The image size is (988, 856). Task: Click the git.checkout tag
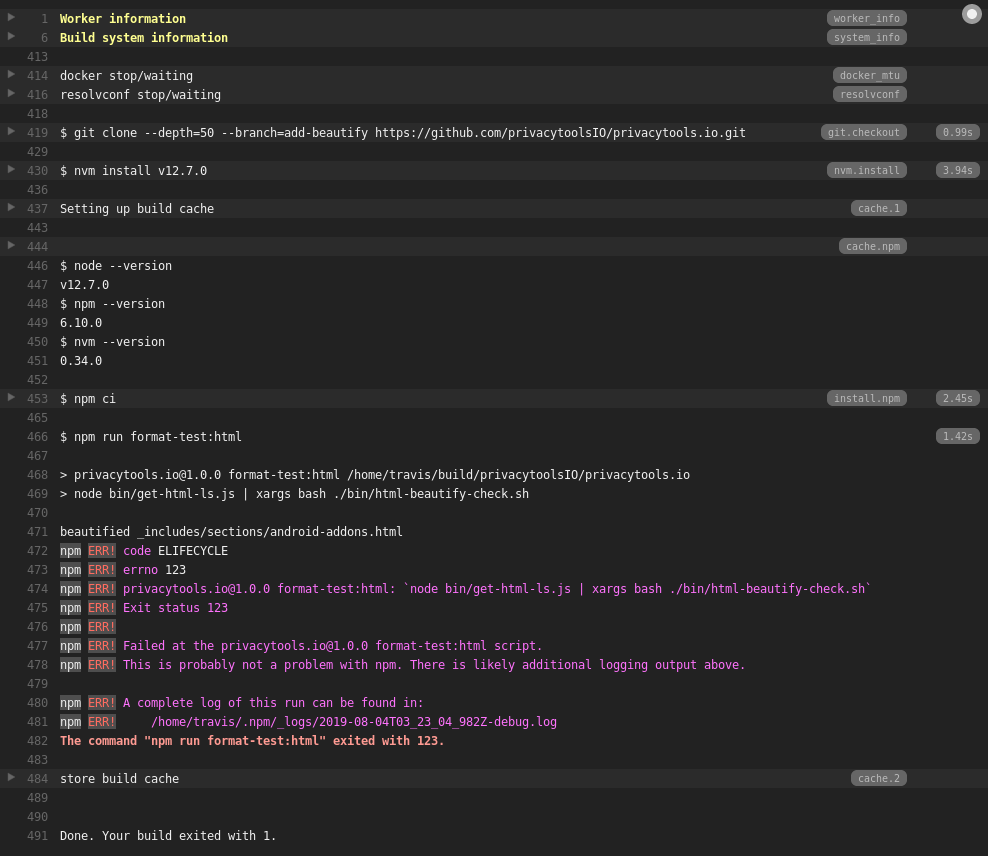pyautogui.click(x=863, y=132)
